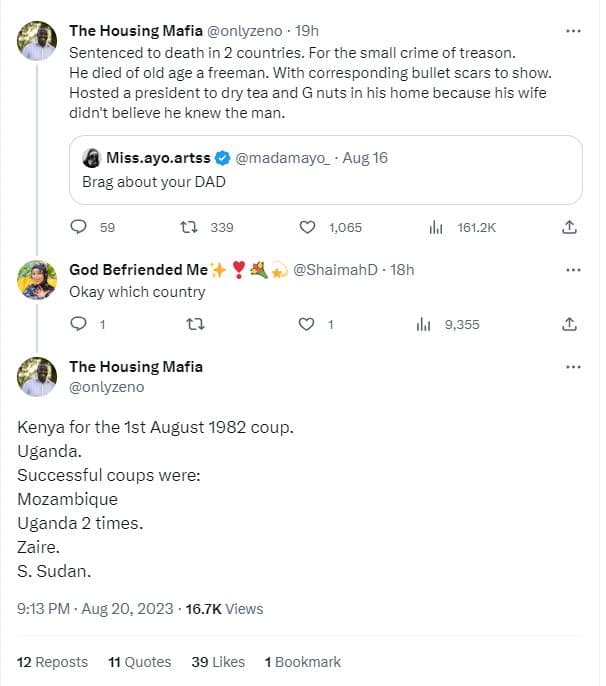The width and height of the screenshot is (606, 686).
Task: Like the tweet with 1,065 likes
Action: coord(309,228)
